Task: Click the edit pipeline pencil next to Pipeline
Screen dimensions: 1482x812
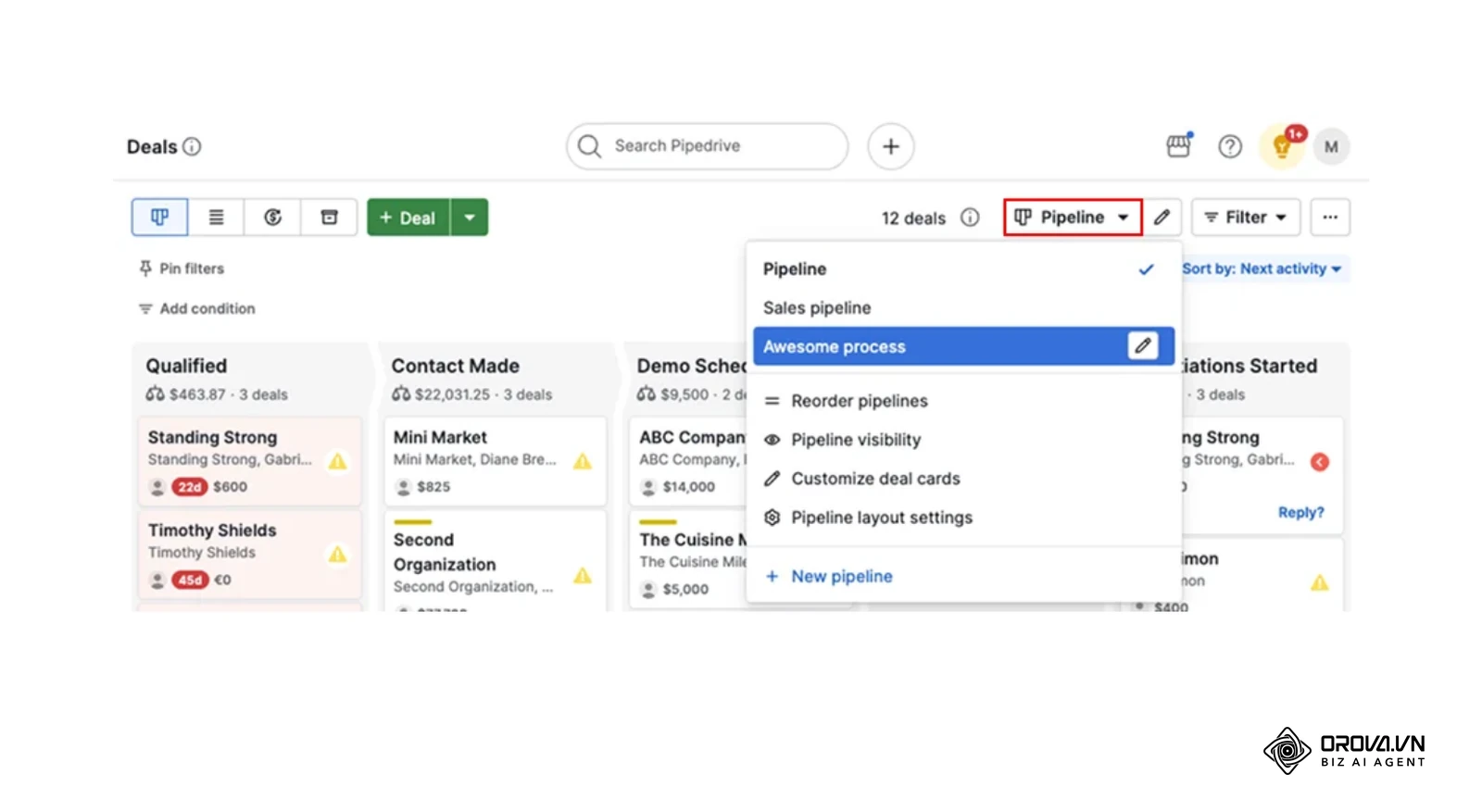Action: [x=1162, y=218]
